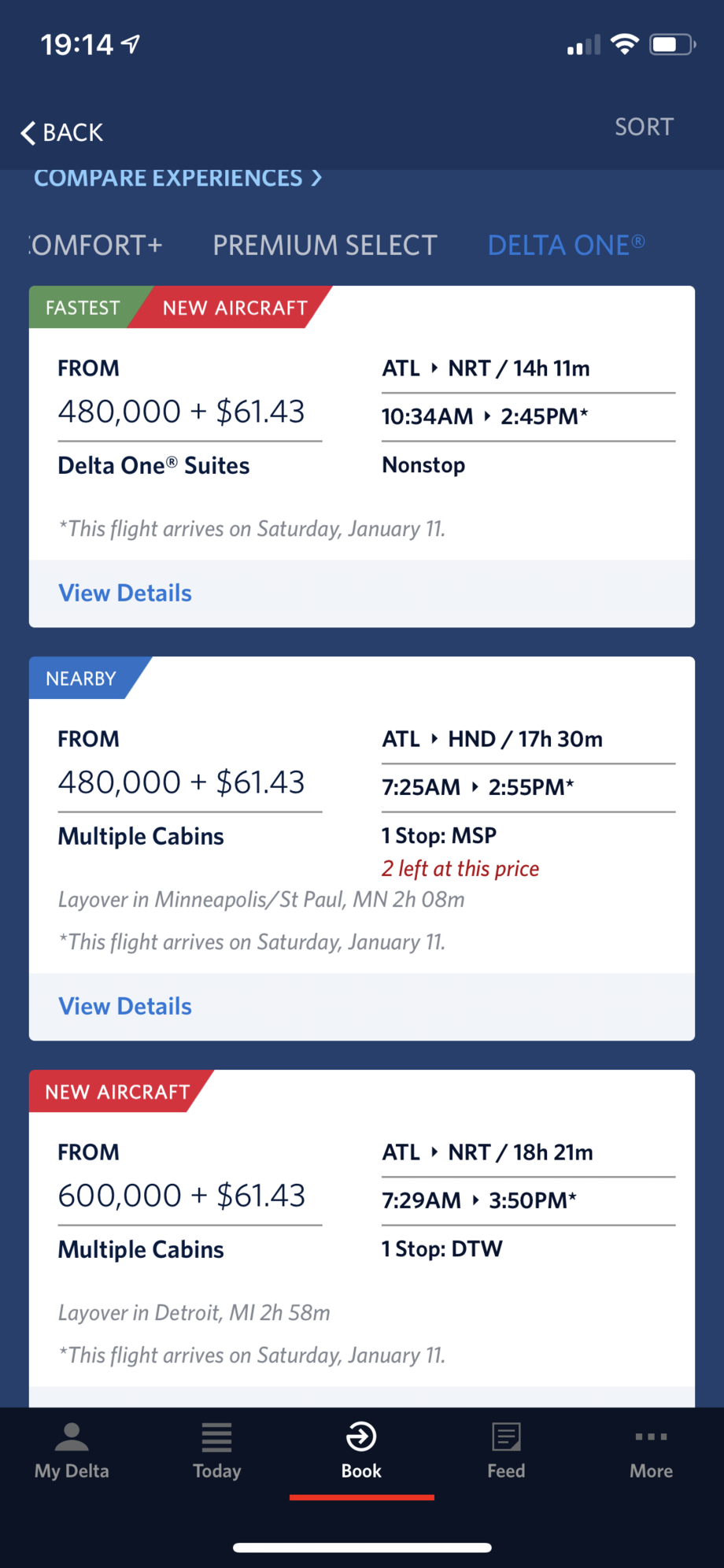This screenshot has width=724, height=1568.
Task: Tap the location arrow in status bar
Action: 131,44
